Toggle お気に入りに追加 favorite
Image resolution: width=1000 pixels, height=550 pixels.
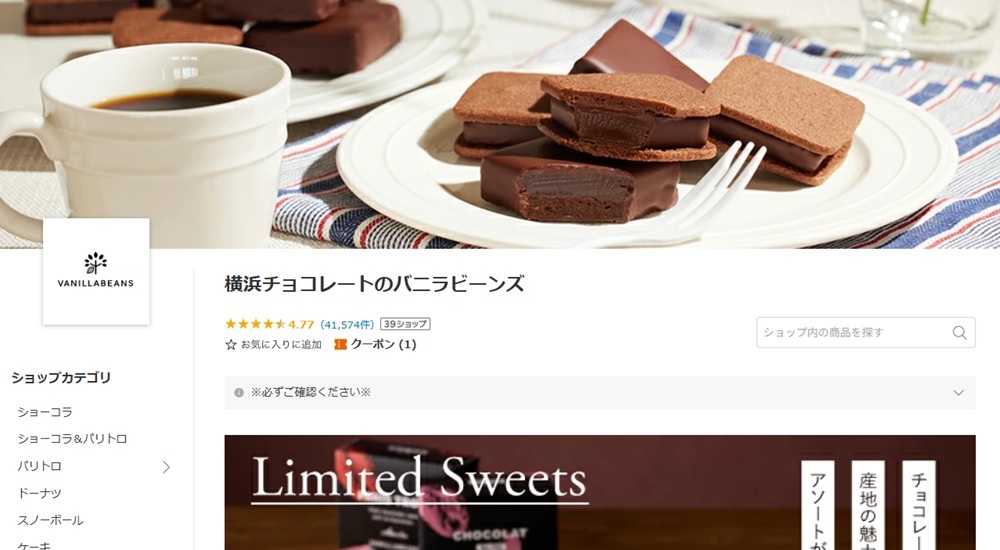coord(274,345)
